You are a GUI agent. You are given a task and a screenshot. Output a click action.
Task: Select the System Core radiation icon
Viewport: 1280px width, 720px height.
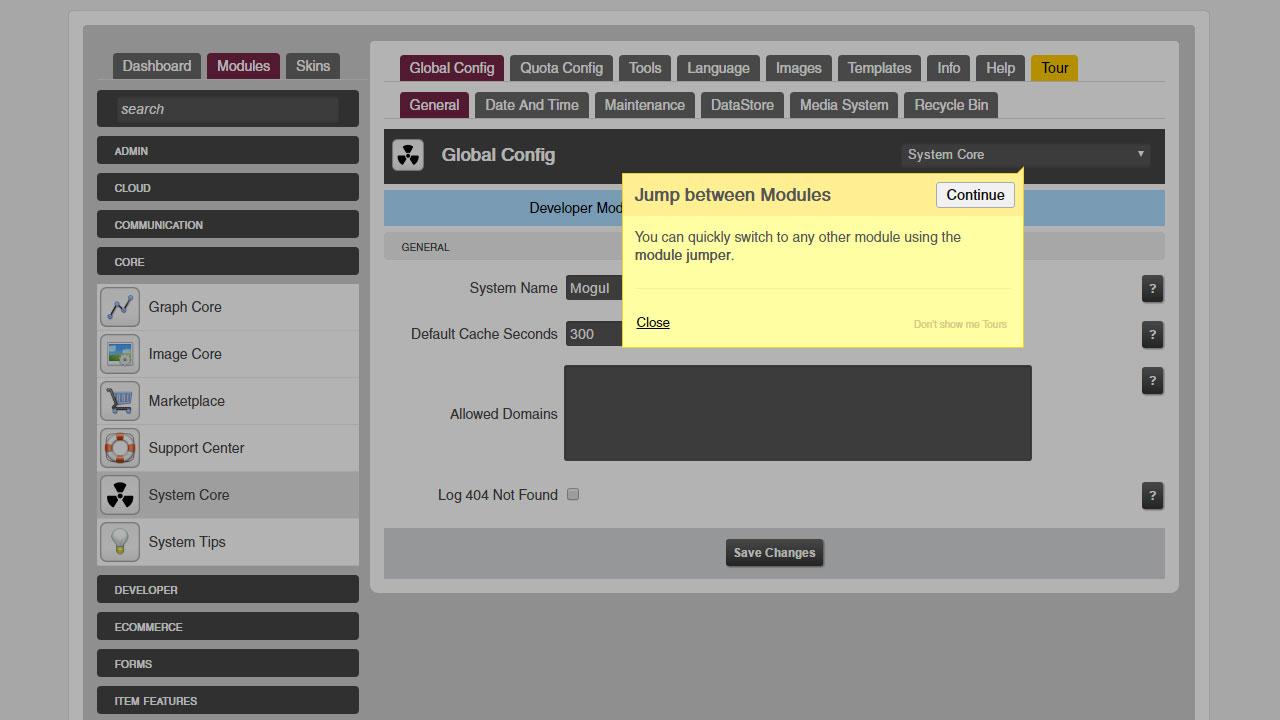pyautogui.click(x=120, y=495)
